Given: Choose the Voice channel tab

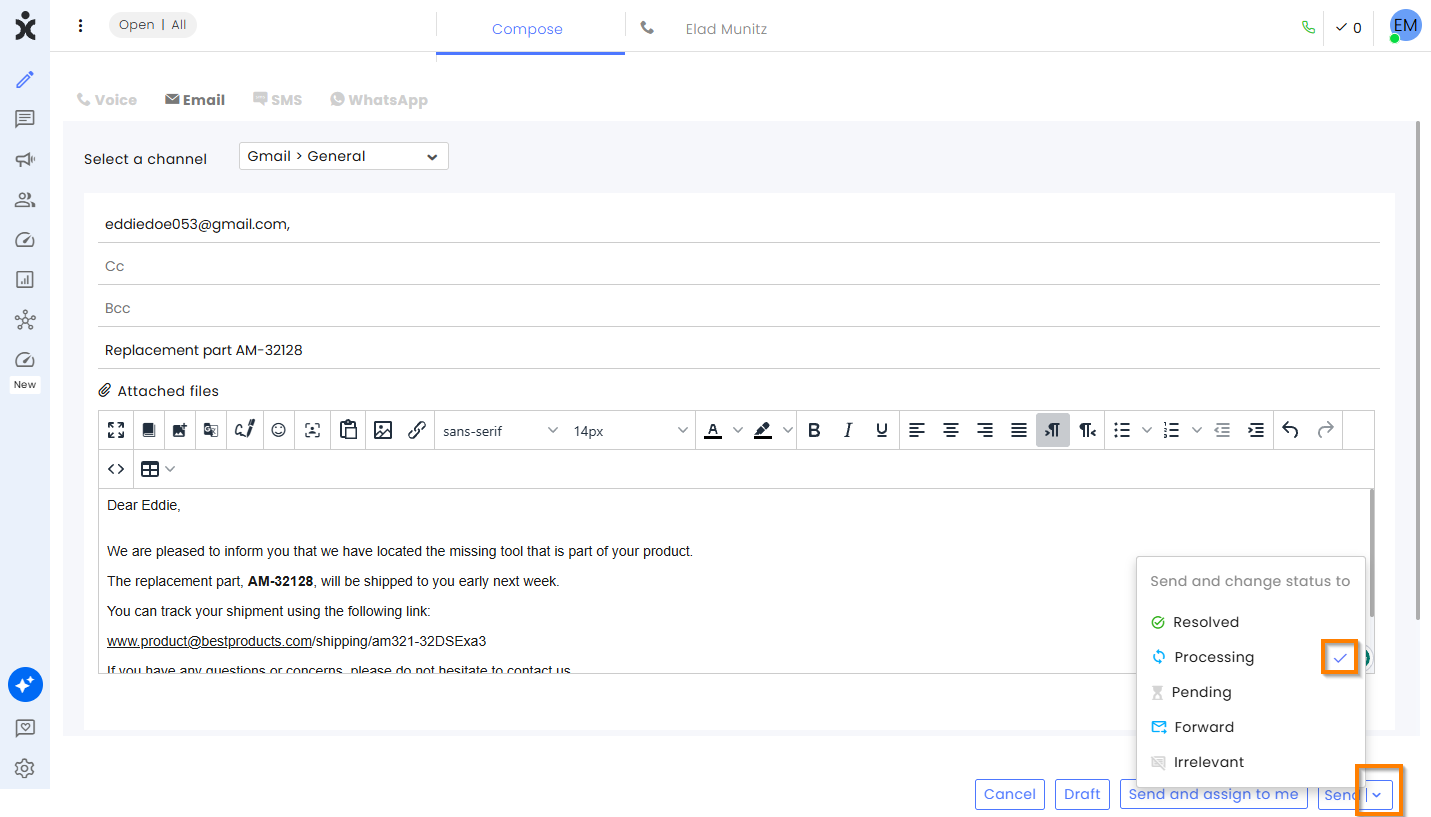Looking at the screenshot, I should pos(107,100).
